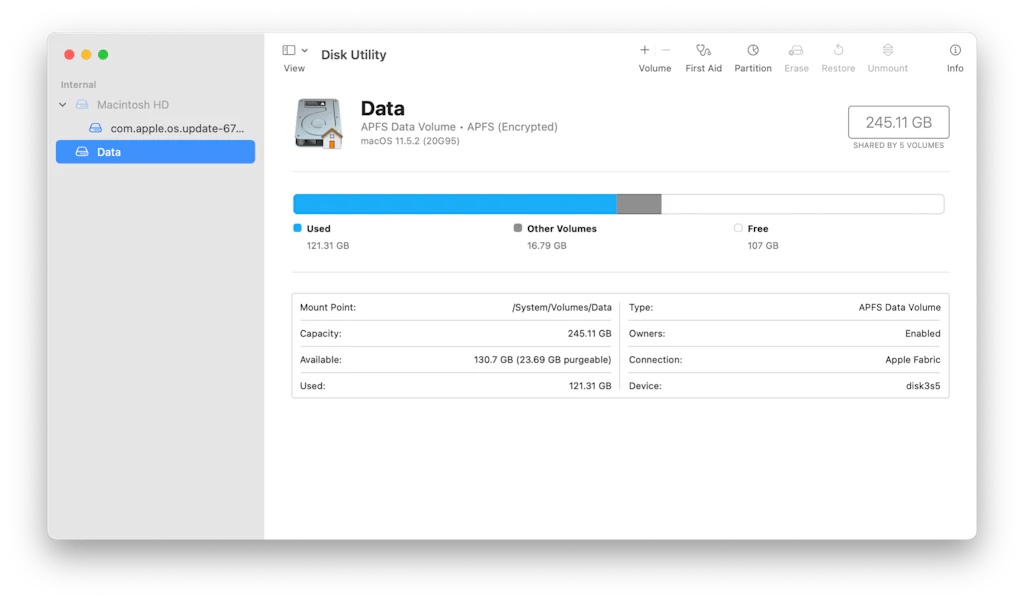
Task: Click the 'Apple Fabric' connection value
Action: tap(912, 359)
